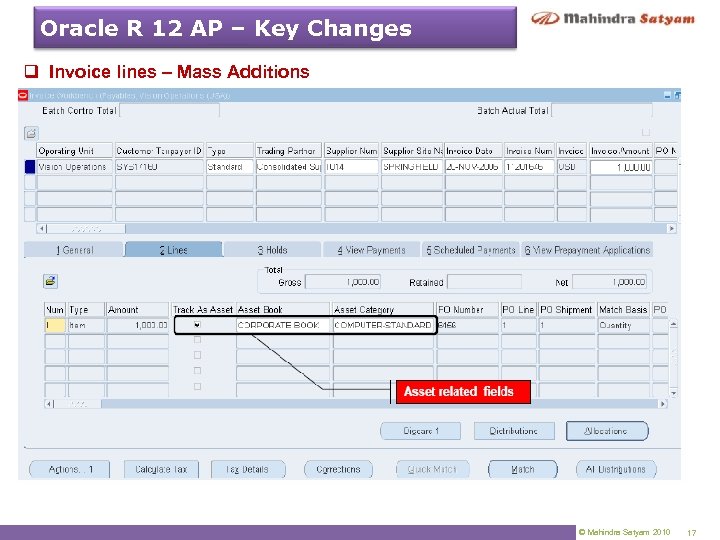
Task: Check Track As Asset in fourth line row
Action: pyautogui.click(x=197, y=371)
